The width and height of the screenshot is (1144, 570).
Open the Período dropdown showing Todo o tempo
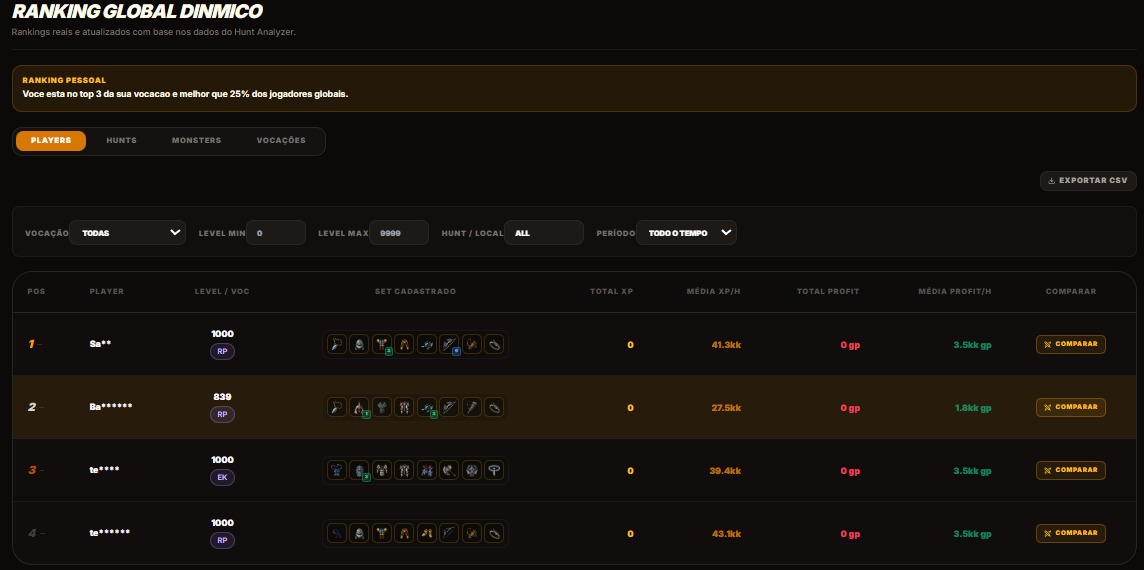[x=686, y=233]
